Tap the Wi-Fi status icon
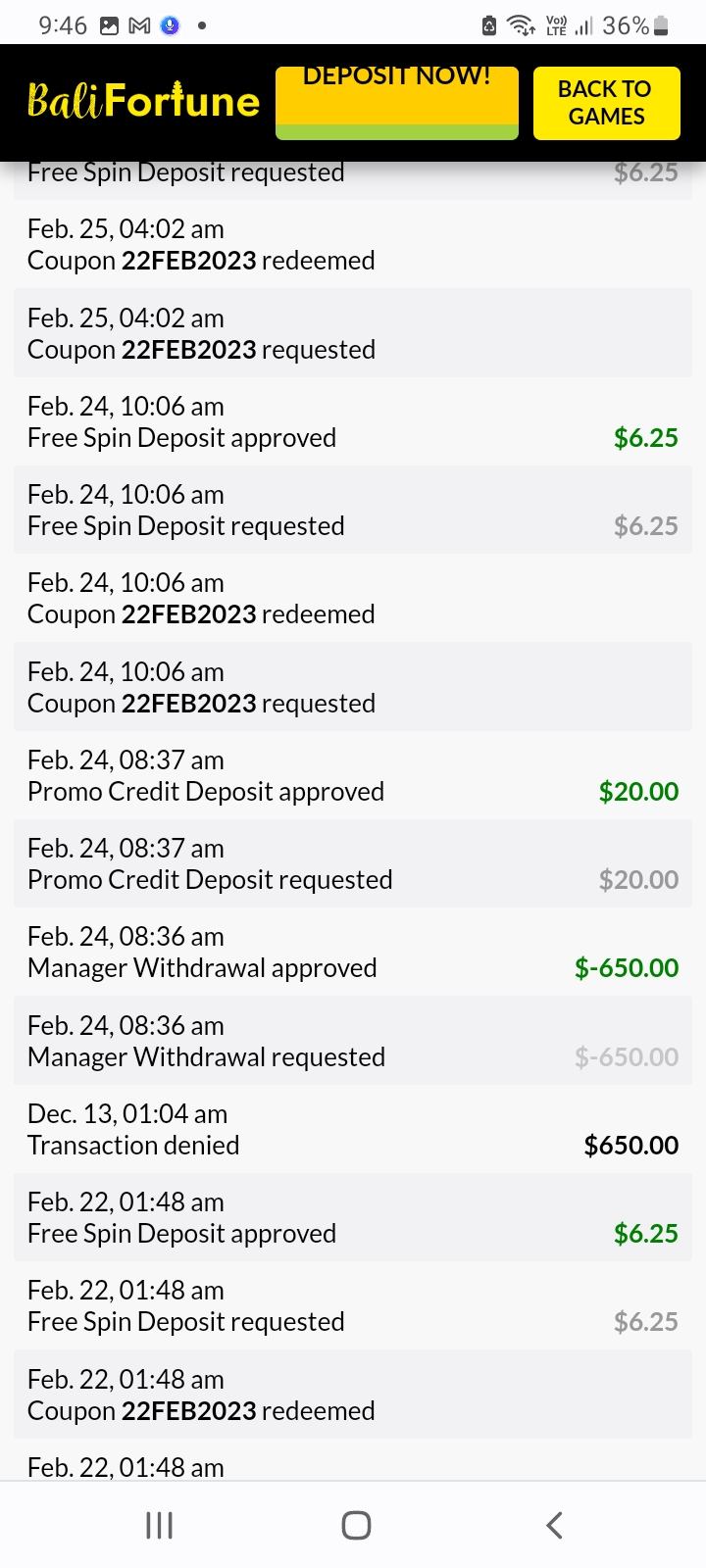 tap(520, 26)
